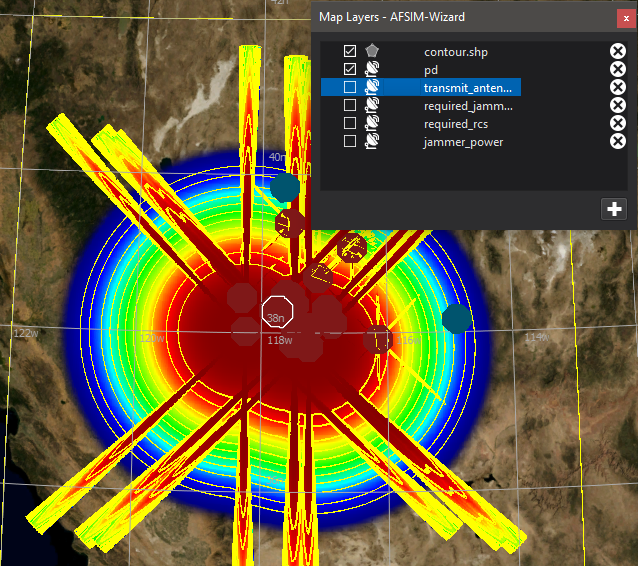
Task: Close the Map Layers dialog
Action: (x=626, y=18)
